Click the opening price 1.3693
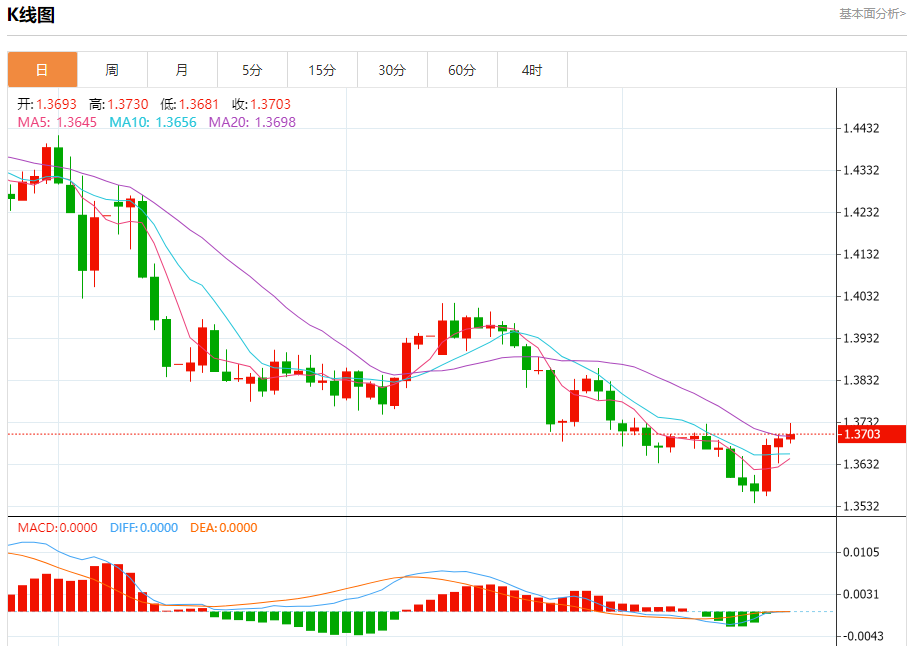 57,104
